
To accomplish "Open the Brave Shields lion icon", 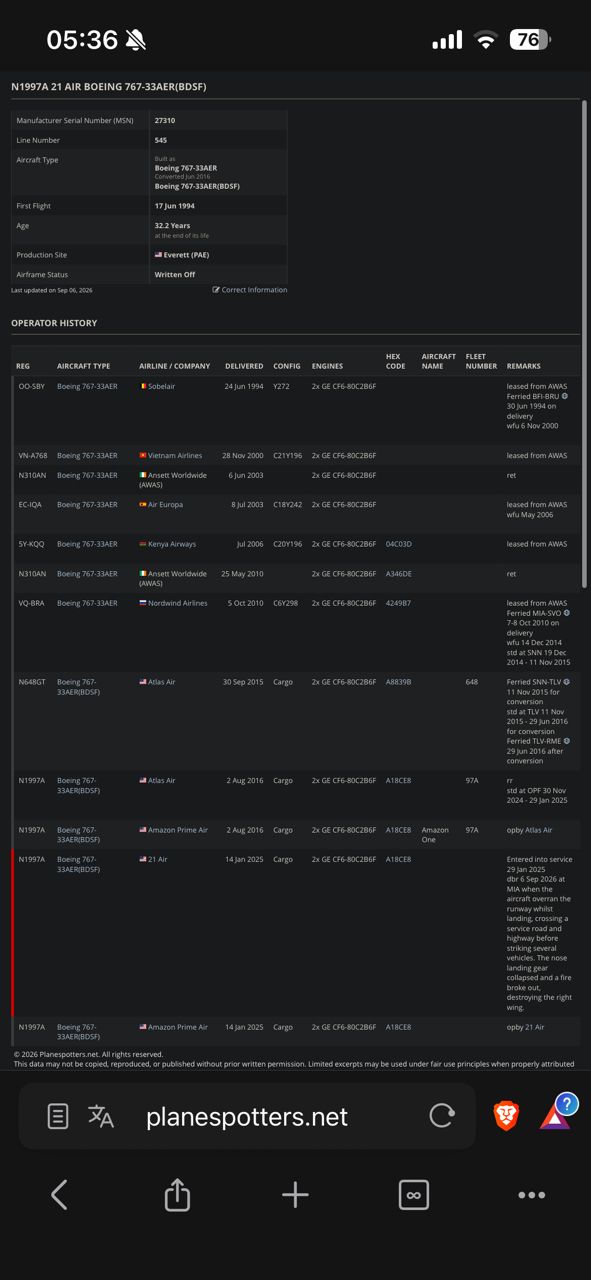I will (x=507, y=1116).
